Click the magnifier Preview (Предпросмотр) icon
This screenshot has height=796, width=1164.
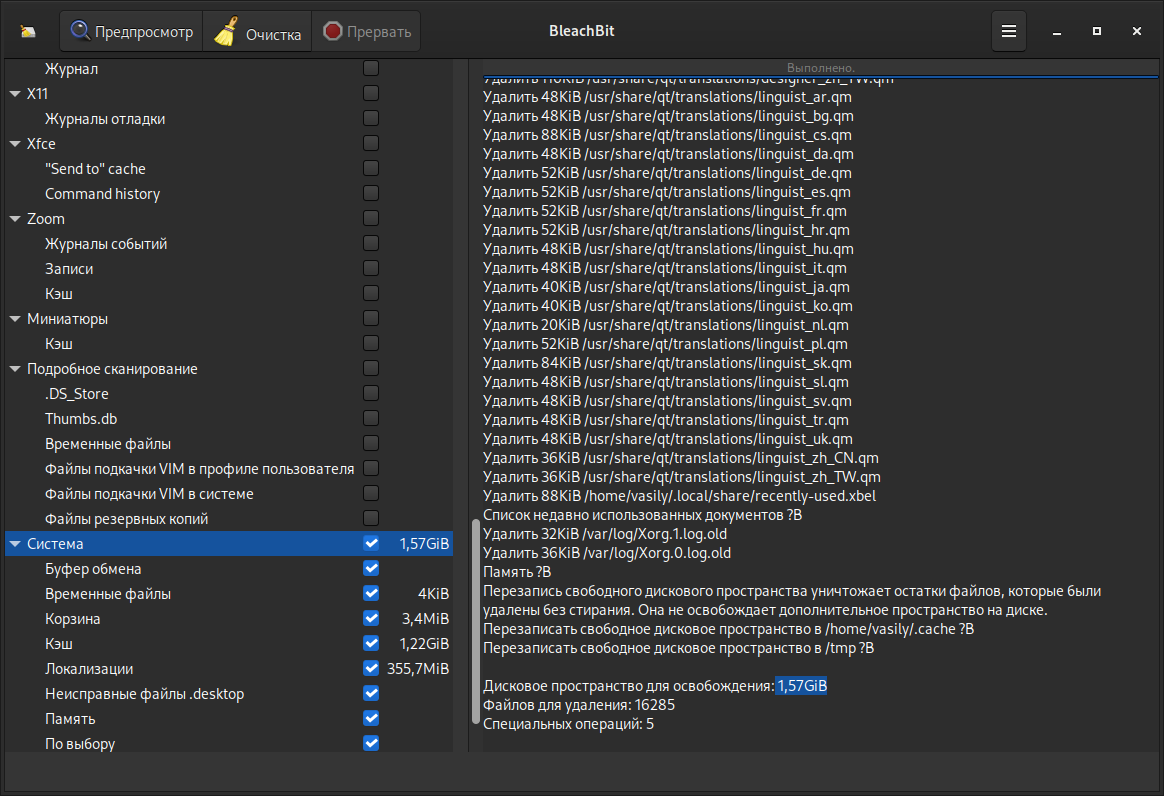(80, 31)
